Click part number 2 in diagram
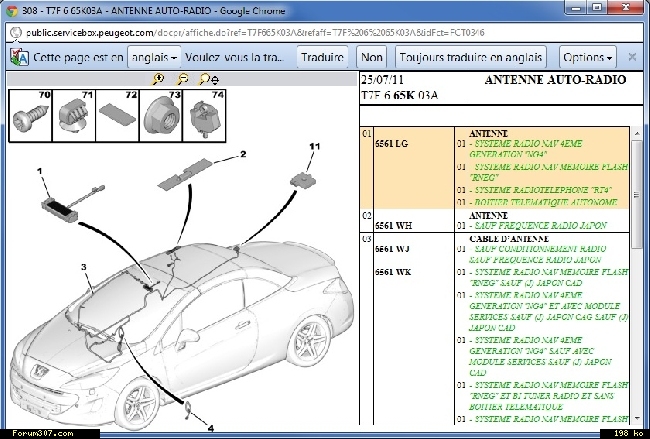Image resolution: width=650 pixels, height=439 pixels. (x=243, y=154)
